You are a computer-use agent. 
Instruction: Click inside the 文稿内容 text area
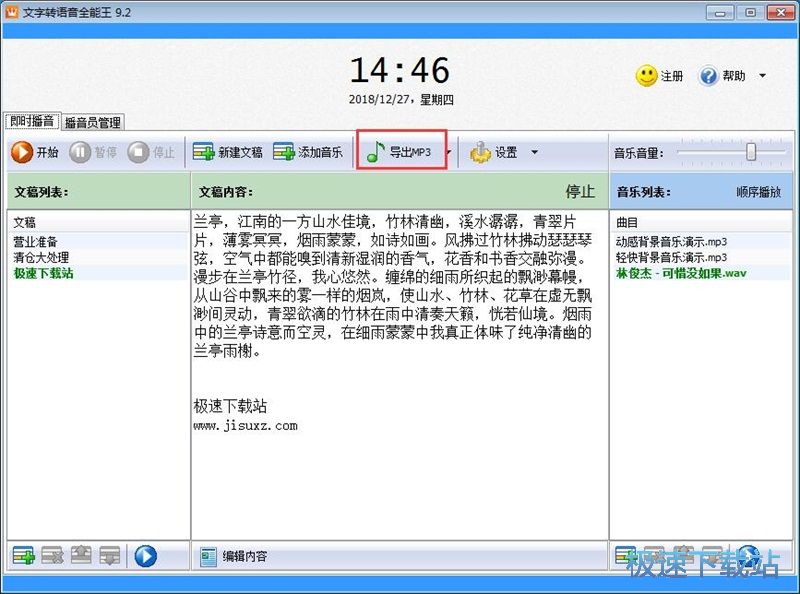pos(399,375)
